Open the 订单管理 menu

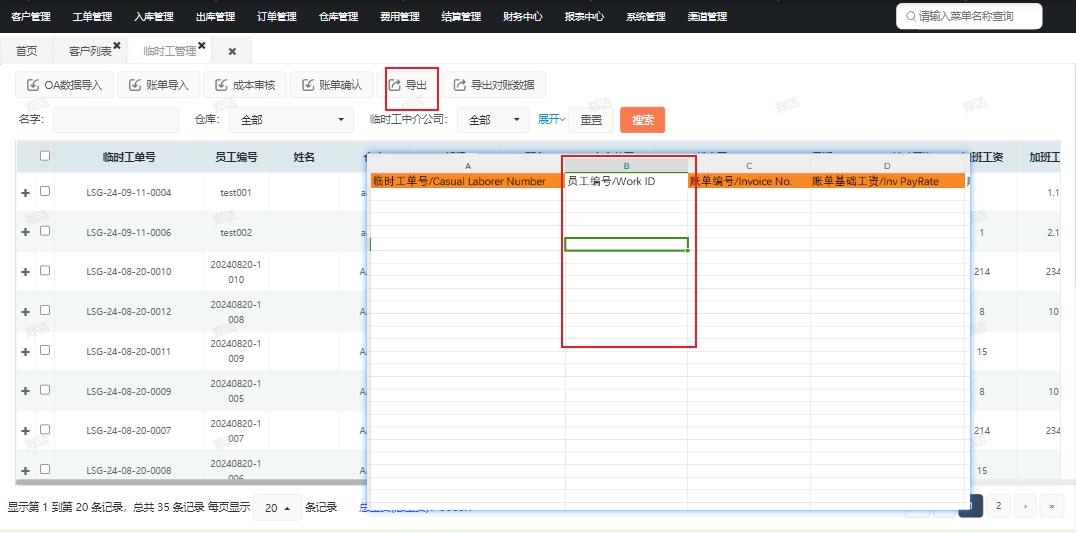click(x=277, y=16)
